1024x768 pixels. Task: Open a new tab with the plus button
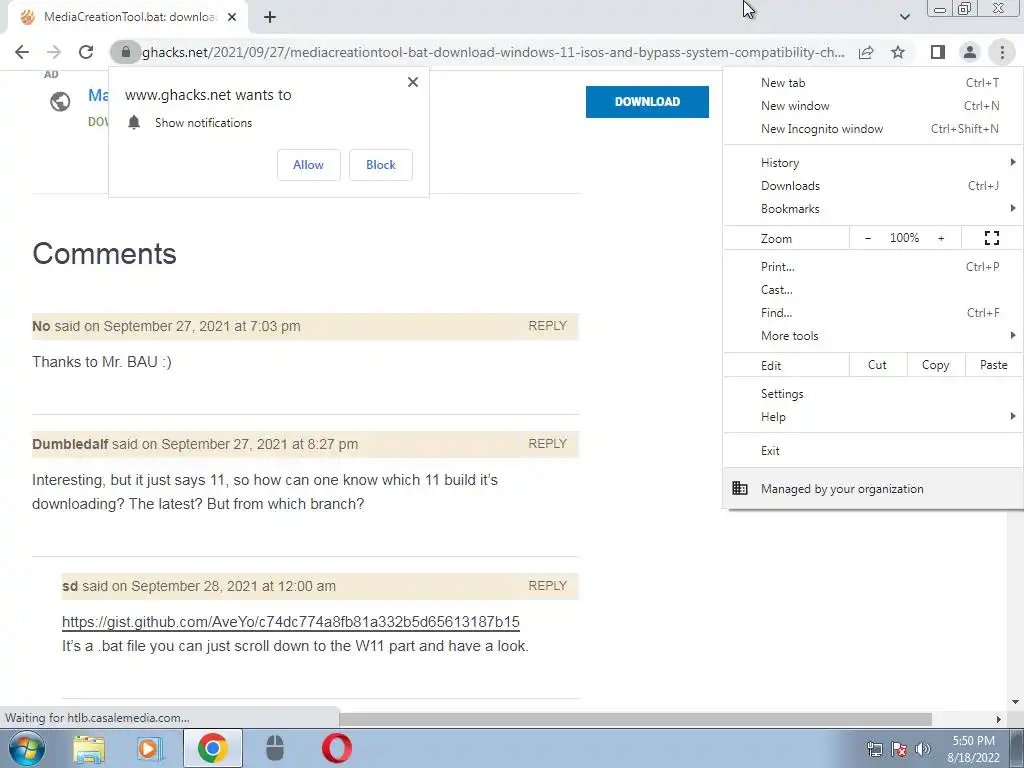coord(270,18)
